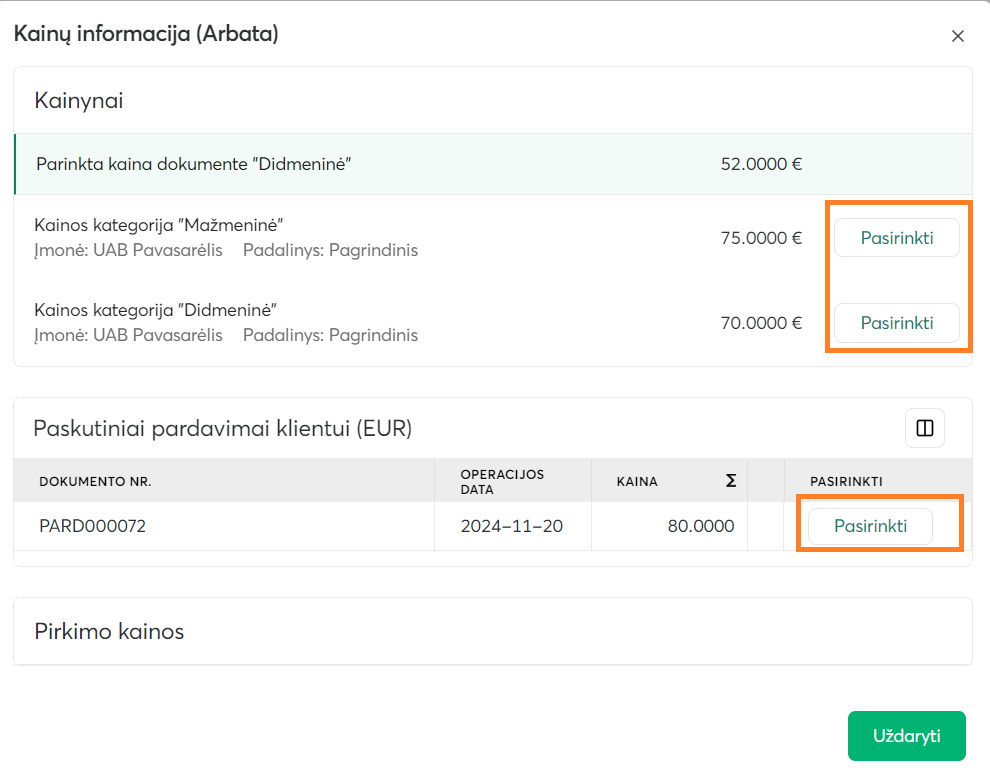
Task: Click the Pasirinkti column header
Action: (846, 482)
